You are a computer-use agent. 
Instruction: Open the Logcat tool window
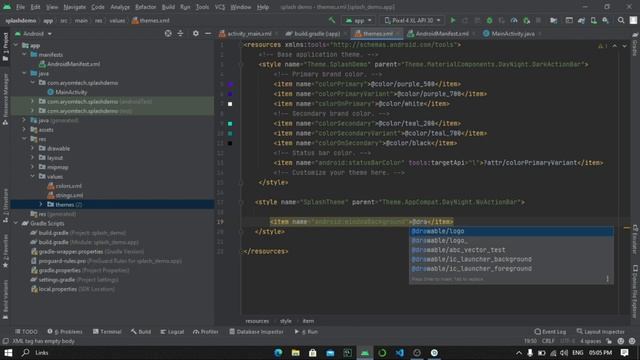(172, 331)
